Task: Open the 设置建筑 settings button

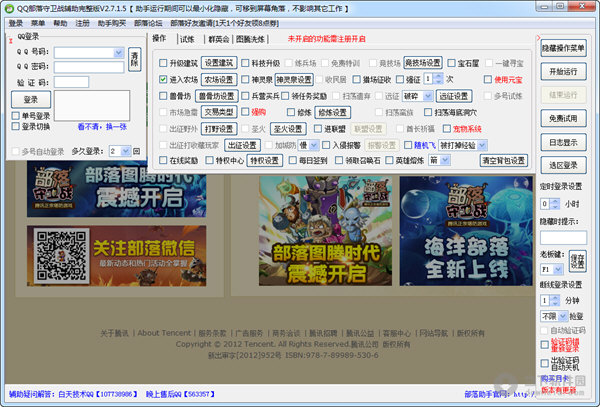Action: click(219, 63)
